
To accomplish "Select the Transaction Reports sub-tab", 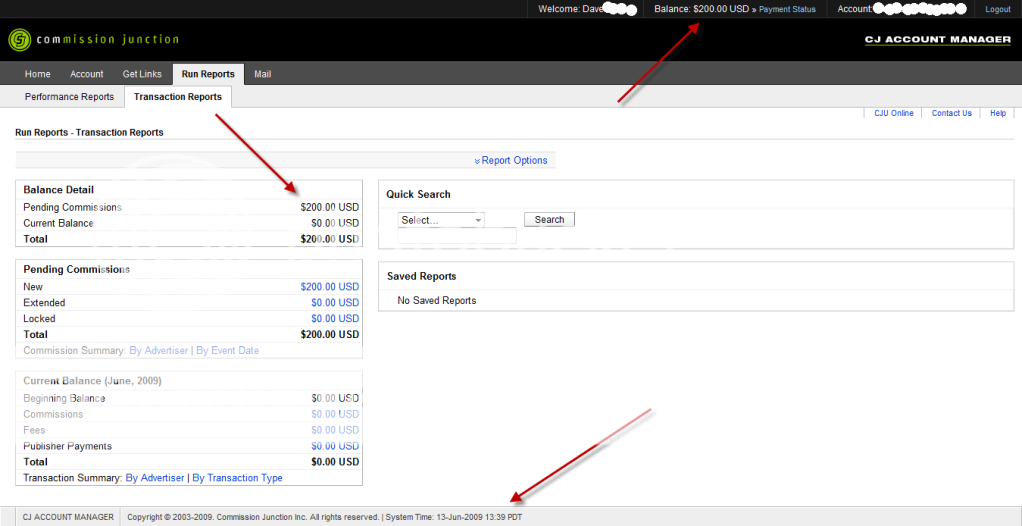I will point(178,96).
